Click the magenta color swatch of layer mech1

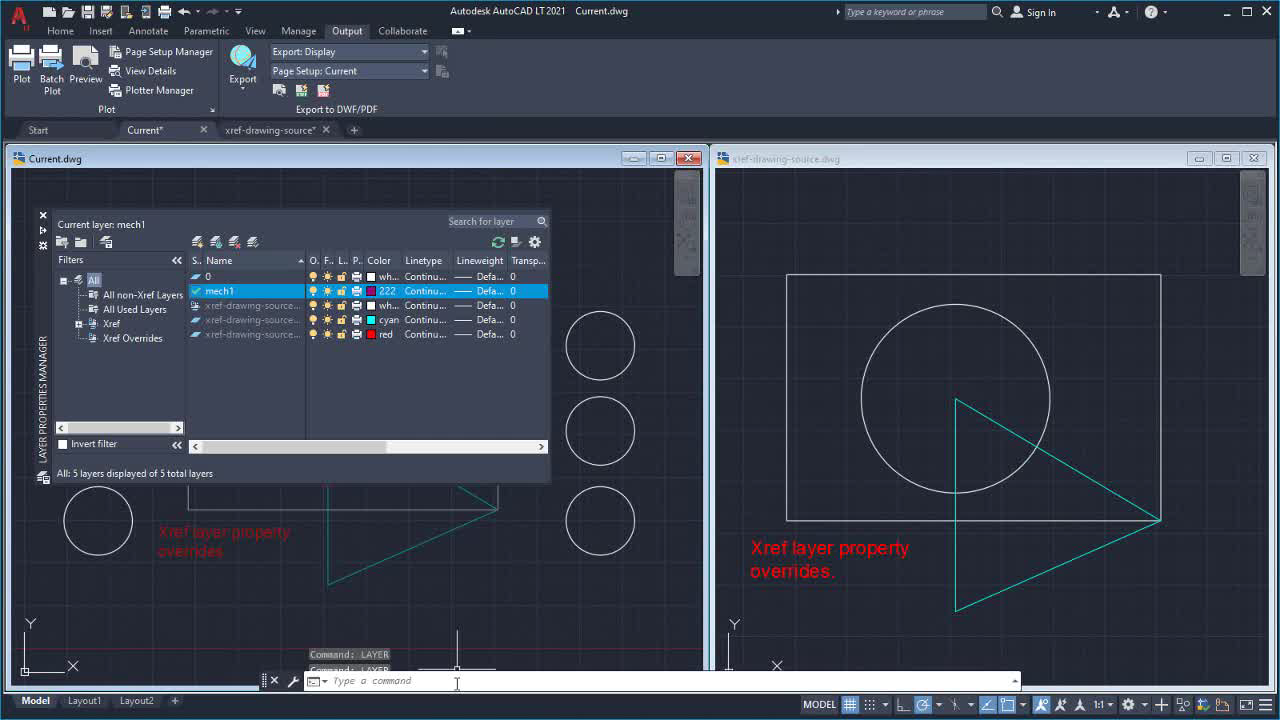(371, 291)
